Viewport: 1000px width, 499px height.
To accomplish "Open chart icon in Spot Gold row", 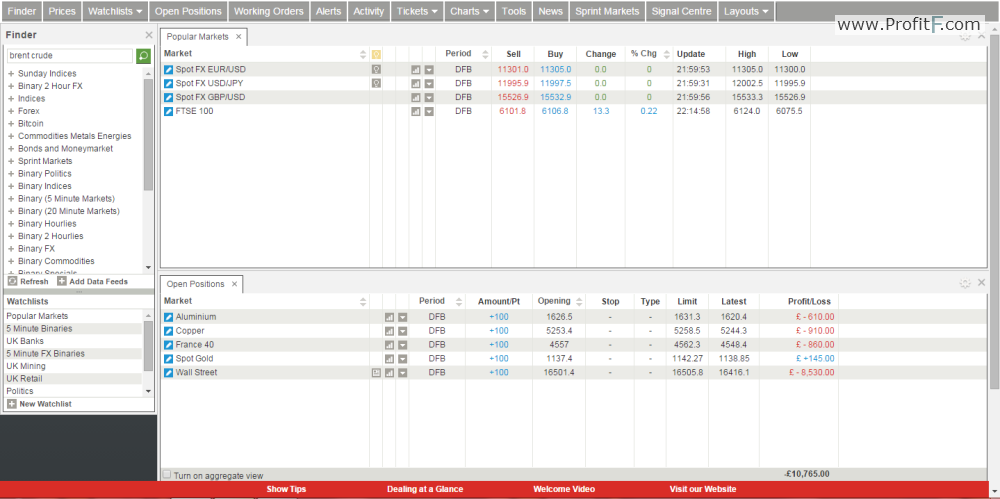I will (x=390, y=359).
